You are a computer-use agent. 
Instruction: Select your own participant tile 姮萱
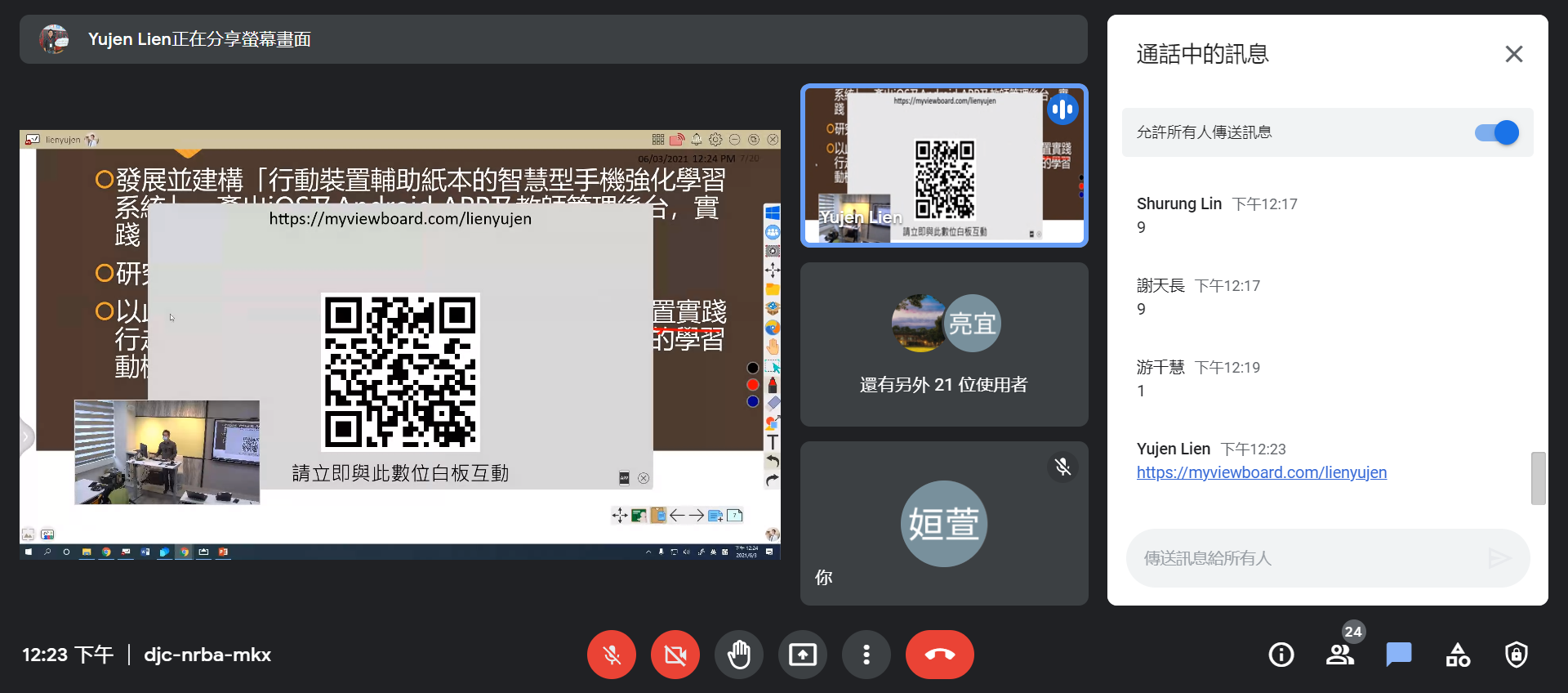(x=944, y=523)
